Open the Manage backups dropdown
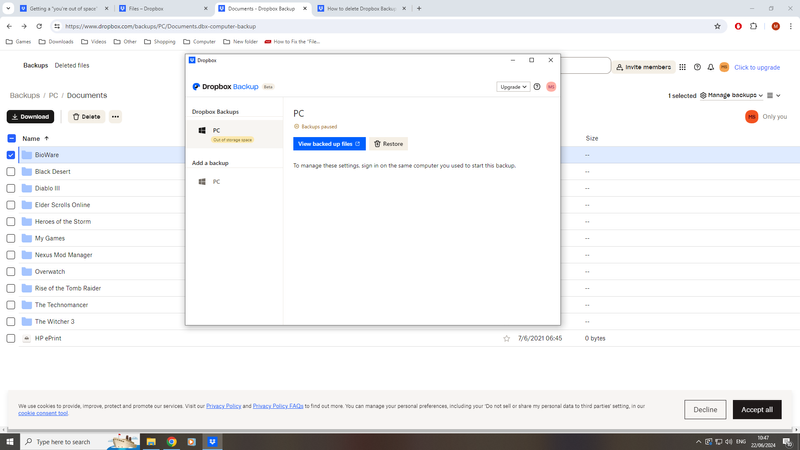This screenshot has width=800, height=450. coord(731,95)
